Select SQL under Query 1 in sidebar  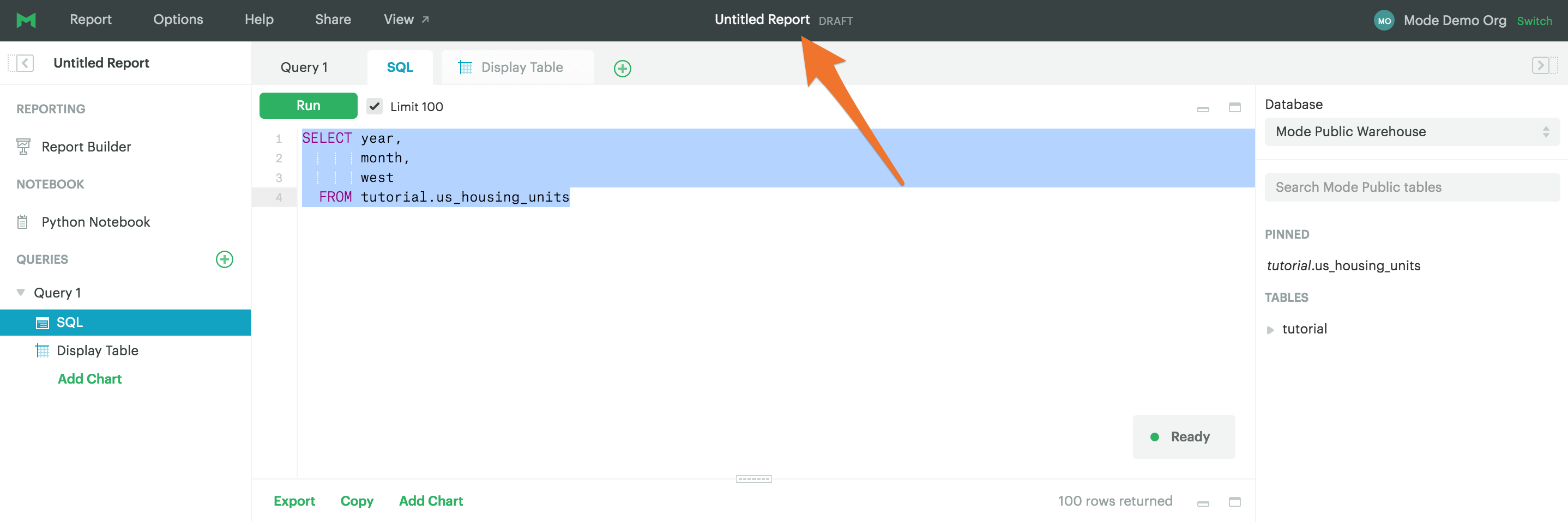coord(125,323)
